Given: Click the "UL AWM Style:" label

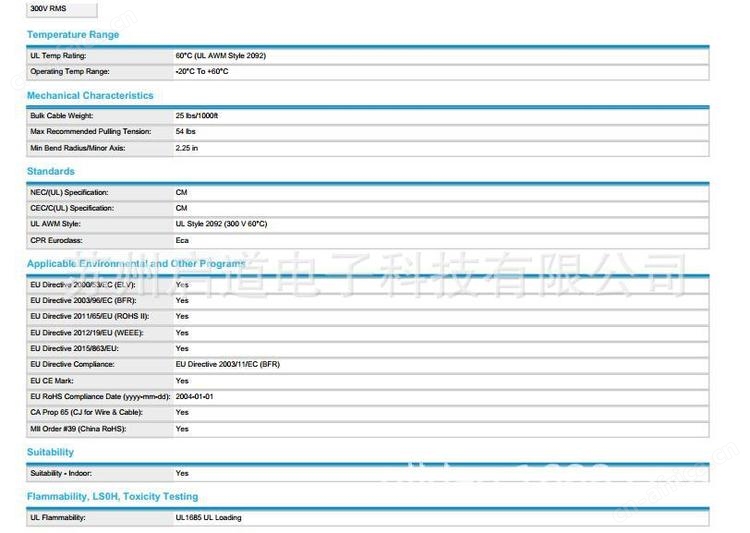Looking at the screenshot, I should point(55,224).
